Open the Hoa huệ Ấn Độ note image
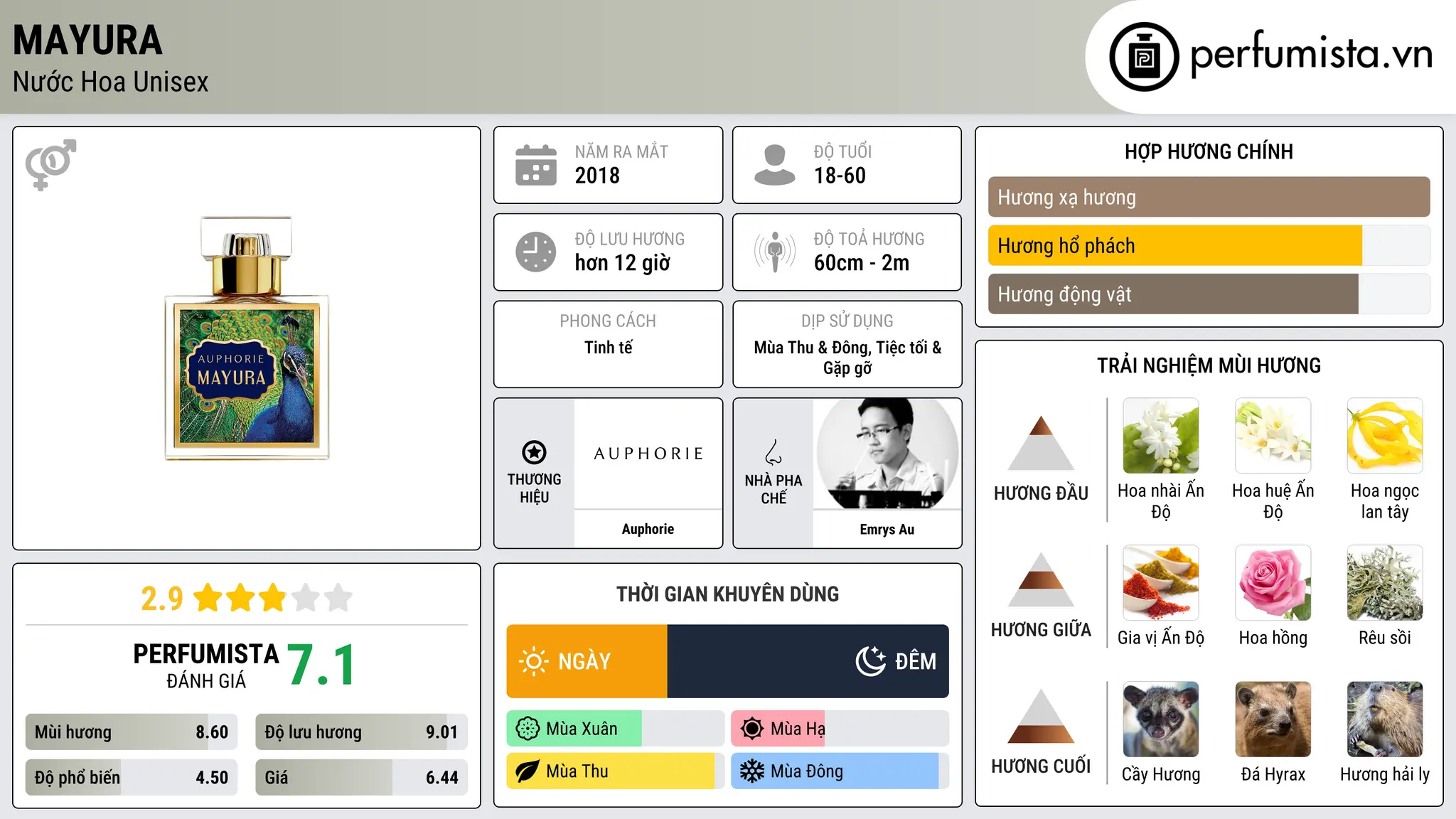The height and width of the screenshot is (819, 1456). point(1273,436)
